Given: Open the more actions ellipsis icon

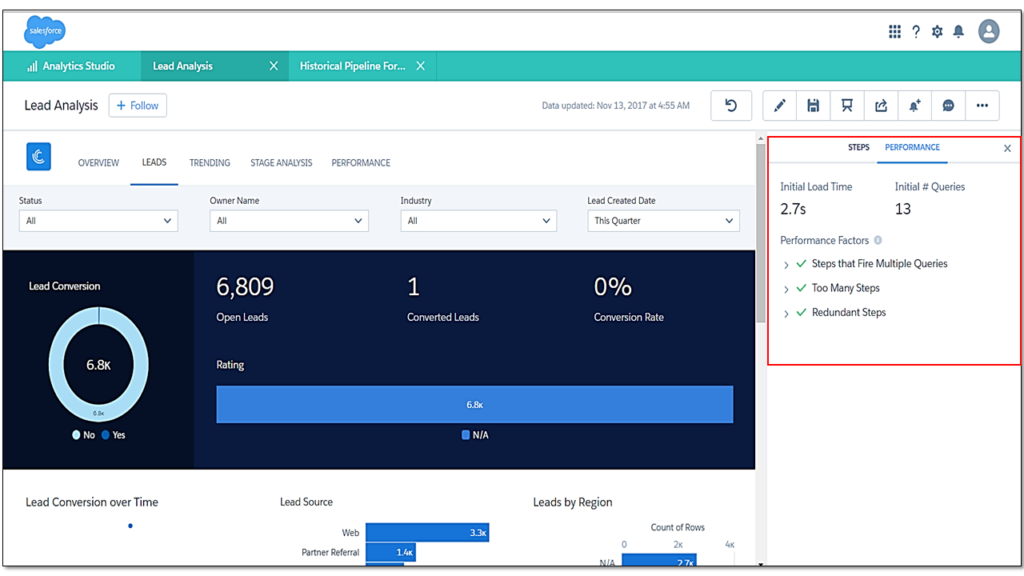Looking at the screenshot, I should (982, 106).
